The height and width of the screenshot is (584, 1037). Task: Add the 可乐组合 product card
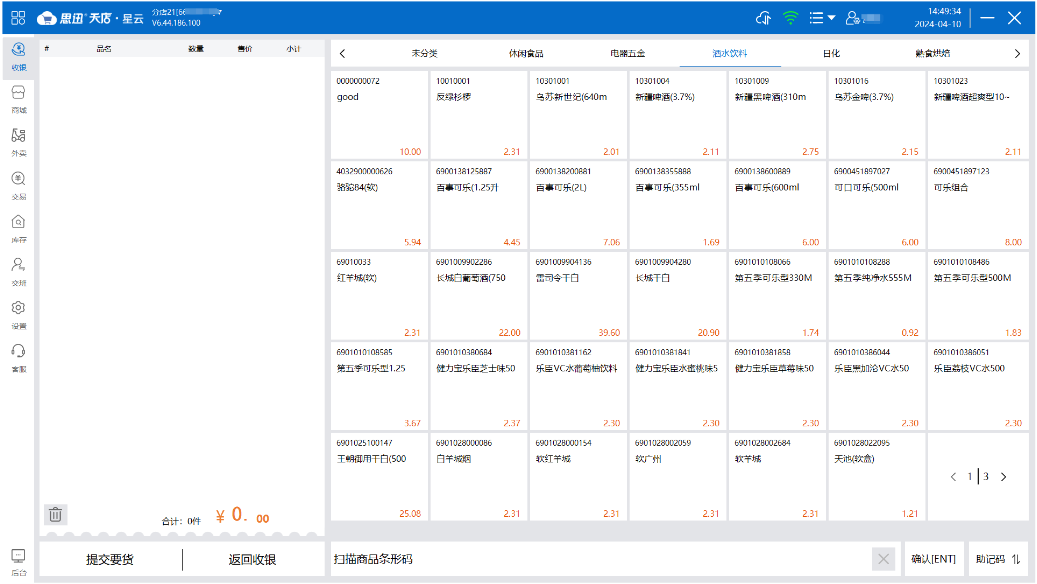(978, 206)
